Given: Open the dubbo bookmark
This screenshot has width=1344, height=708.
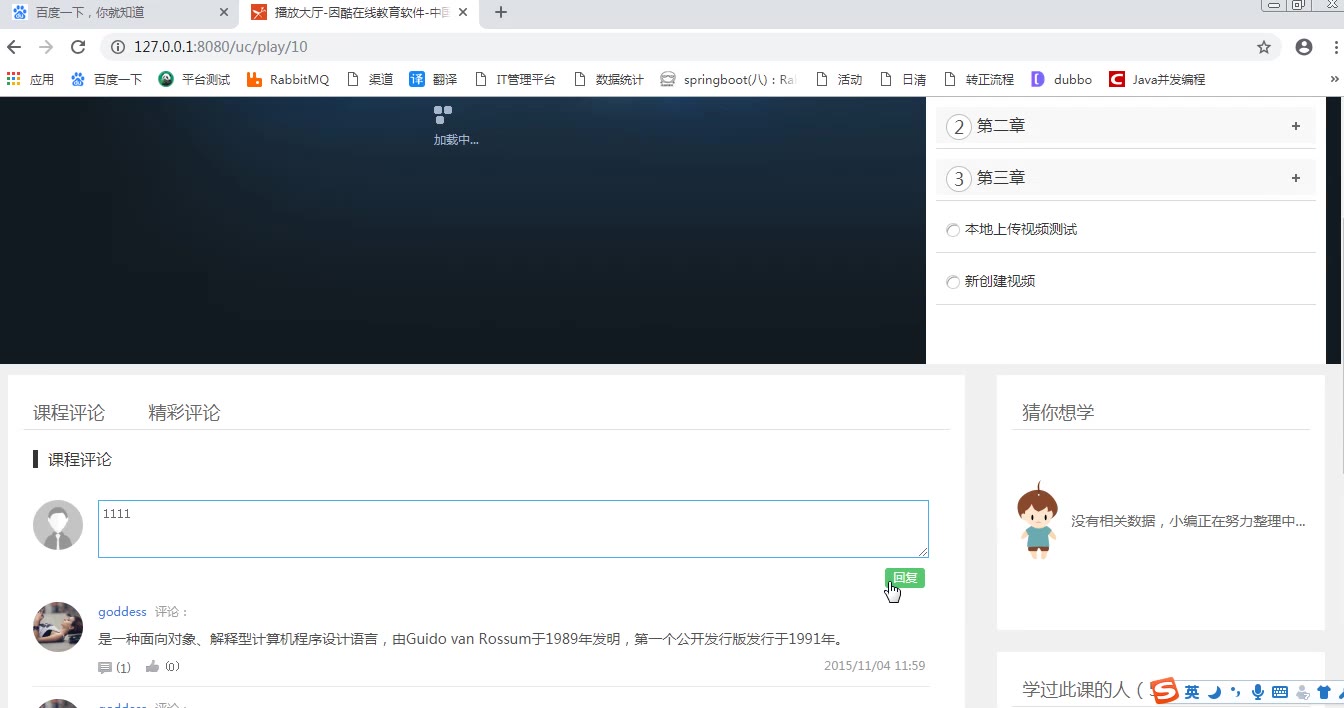Looking at the screenshot, I should (x=1062, y=79).
